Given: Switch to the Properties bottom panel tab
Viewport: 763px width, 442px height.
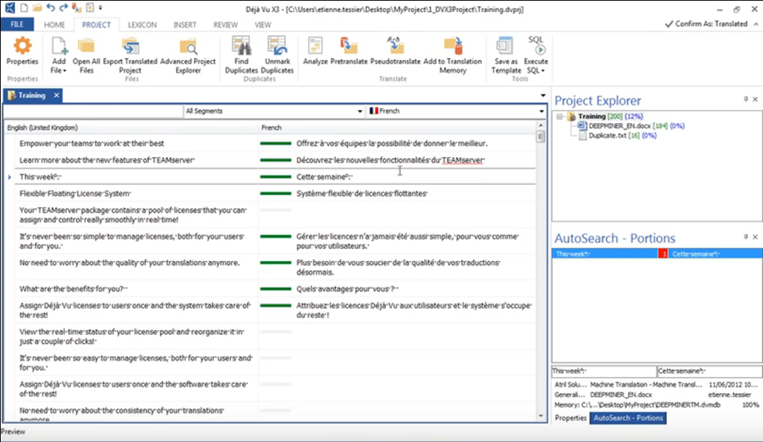Looking at the screenshot, I should [570, 418].
